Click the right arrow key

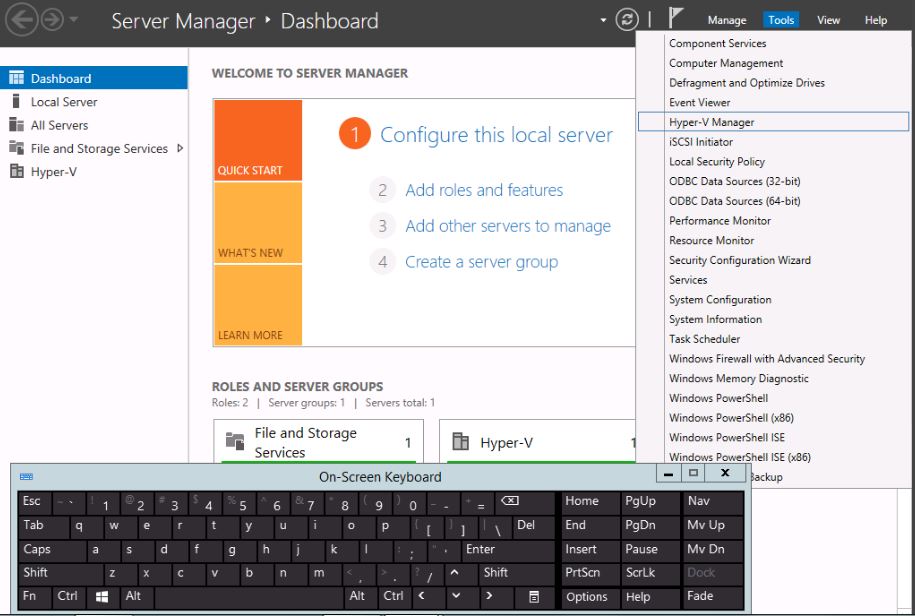pyautogui.click(x=495, y=597)
